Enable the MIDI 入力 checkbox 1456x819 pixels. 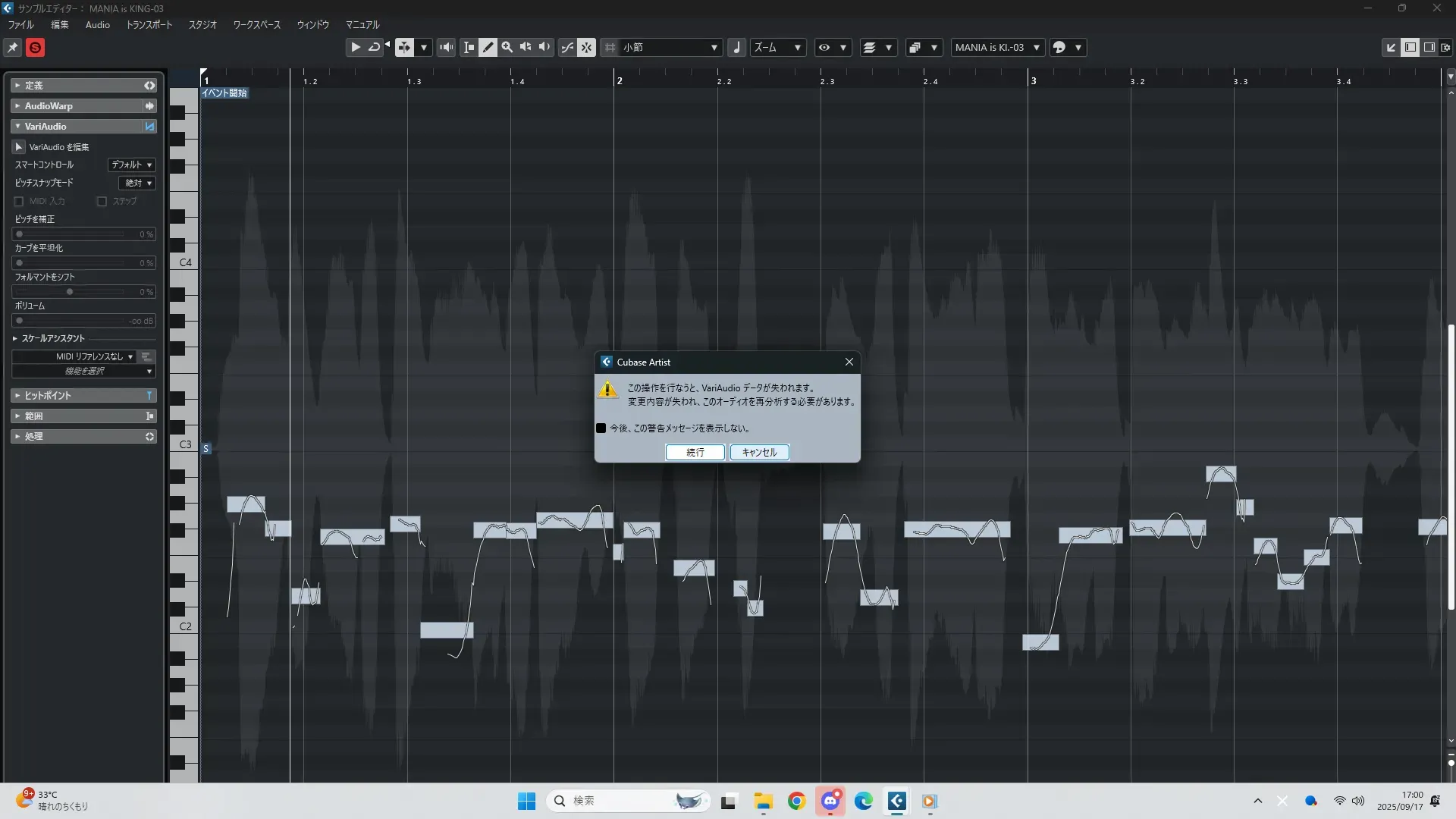pyautogui.click(x=19, y=202)
